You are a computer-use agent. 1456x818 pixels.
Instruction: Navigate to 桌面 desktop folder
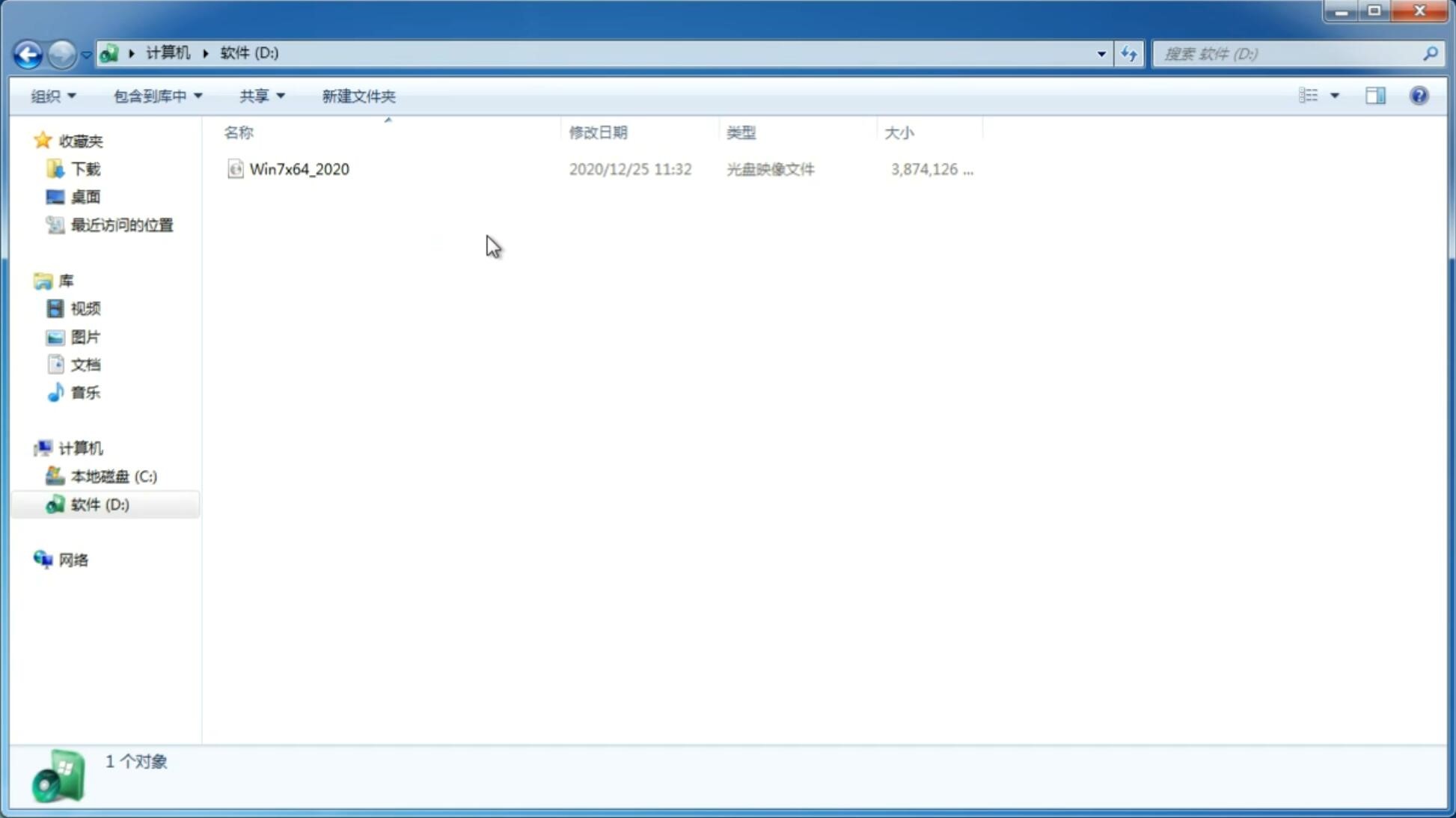click(x=85, y=196)
